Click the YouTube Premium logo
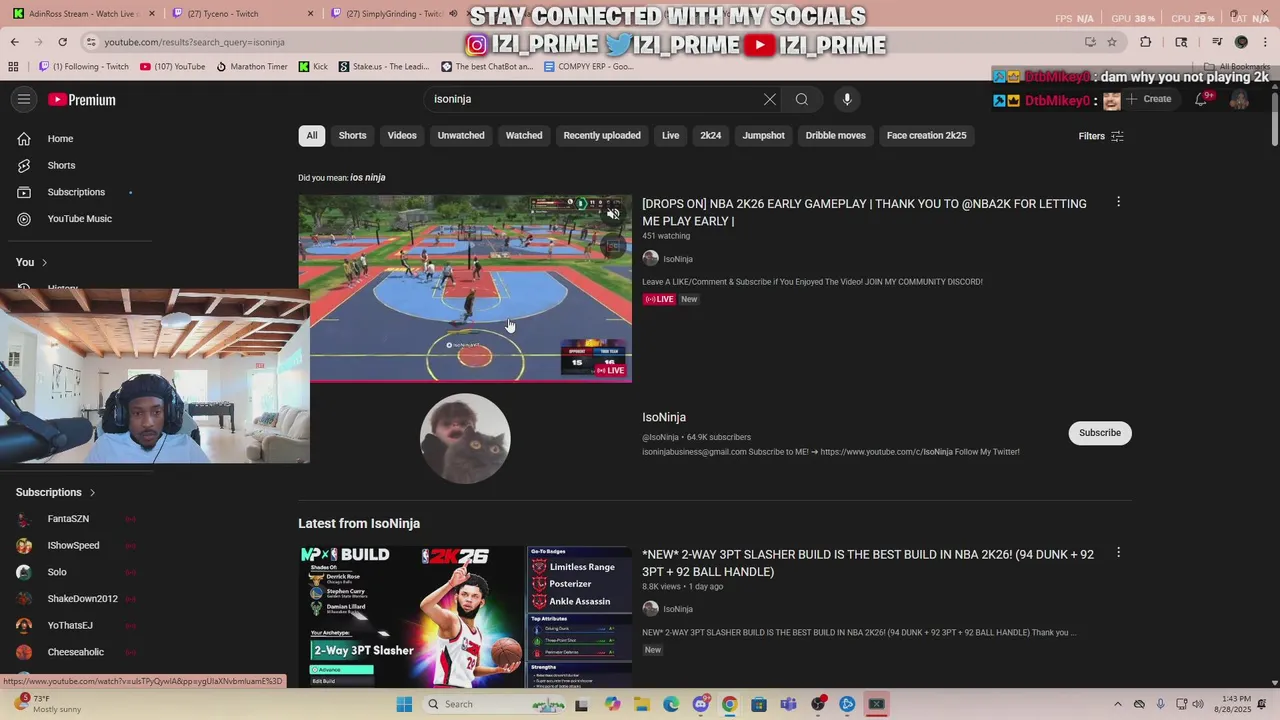Screen dimensions: 1280x720 coord(82,99)
